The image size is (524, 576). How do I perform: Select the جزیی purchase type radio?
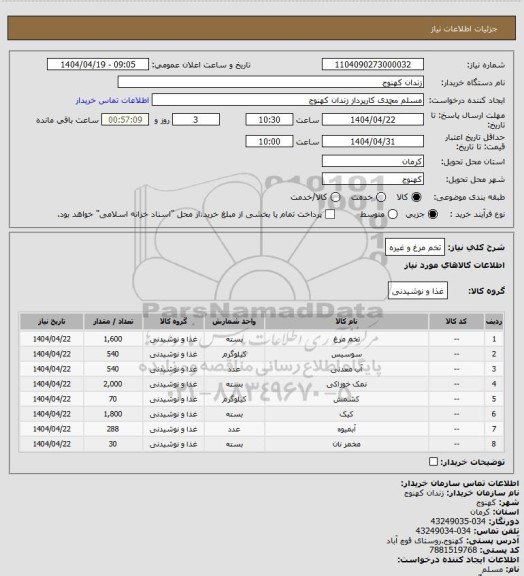click(x=433, y=214)
